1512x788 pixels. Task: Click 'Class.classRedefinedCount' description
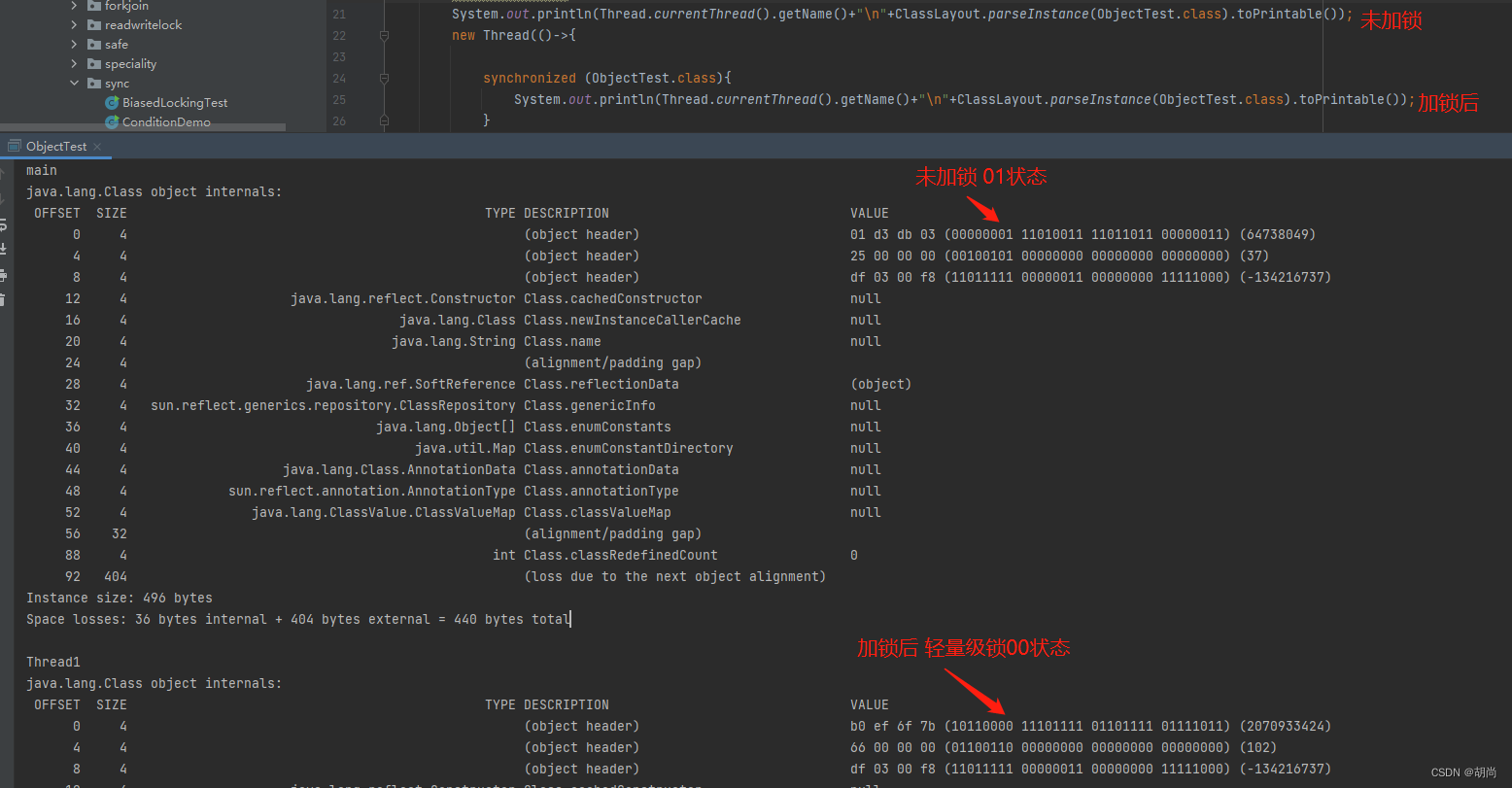621,555
